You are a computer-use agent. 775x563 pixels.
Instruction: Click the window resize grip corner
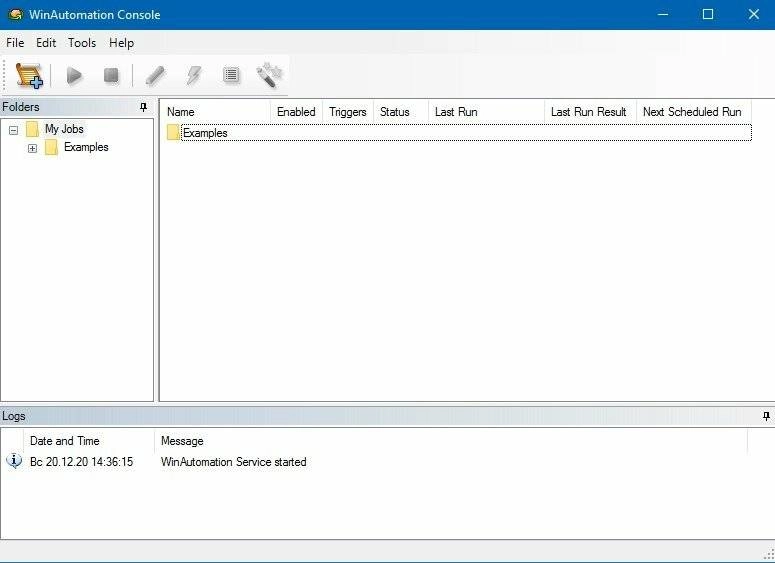769,556
